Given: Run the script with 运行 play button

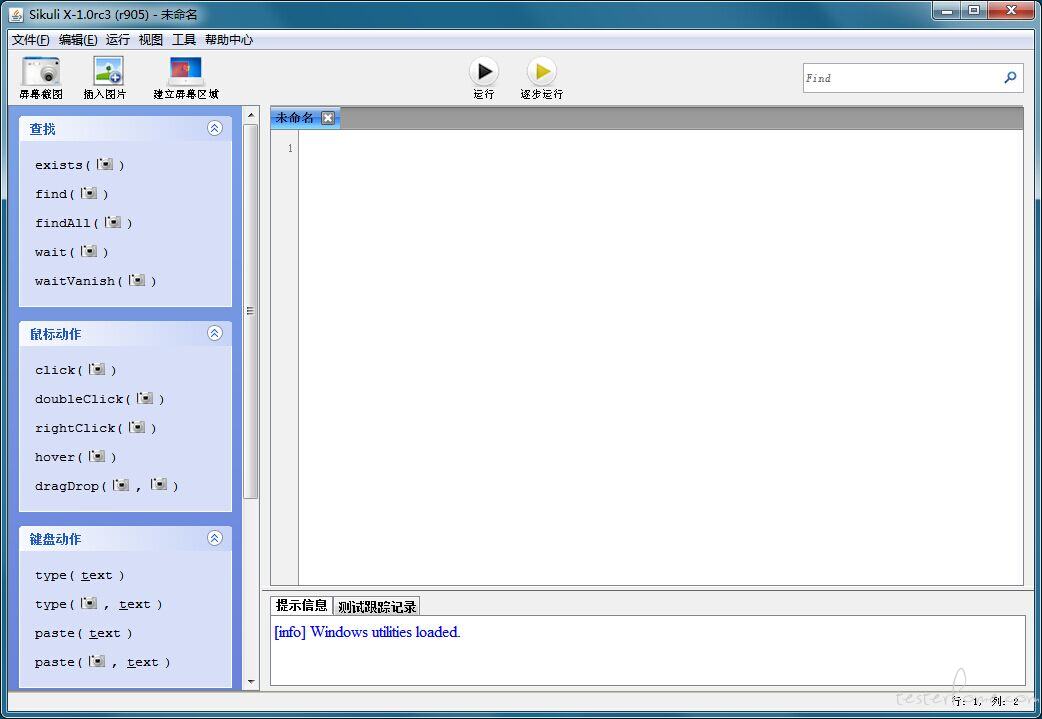Looking at the screenshot, I should pyautogui.click(x=484, y=70).
